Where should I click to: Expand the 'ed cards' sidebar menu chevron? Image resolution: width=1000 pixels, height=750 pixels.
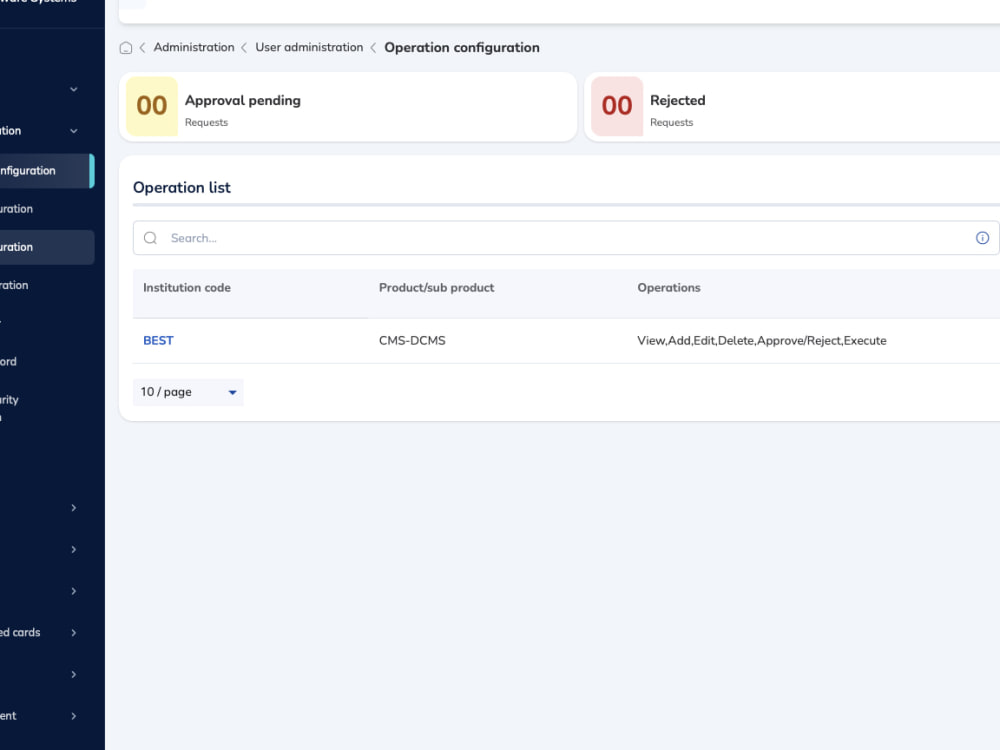[73, 633]
